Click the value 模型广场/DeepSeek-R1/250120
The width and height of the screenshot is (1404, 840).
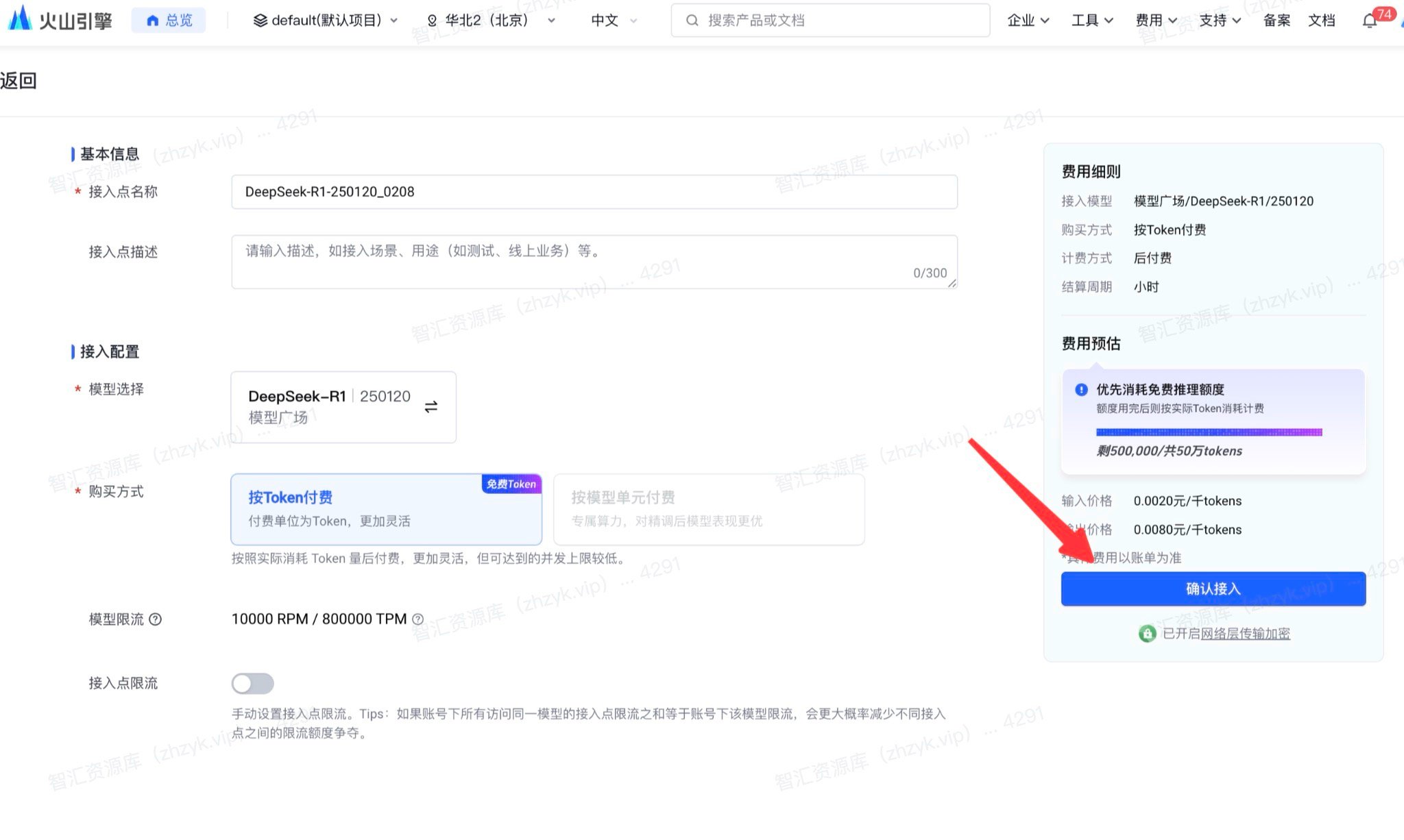coord(1224,201)
